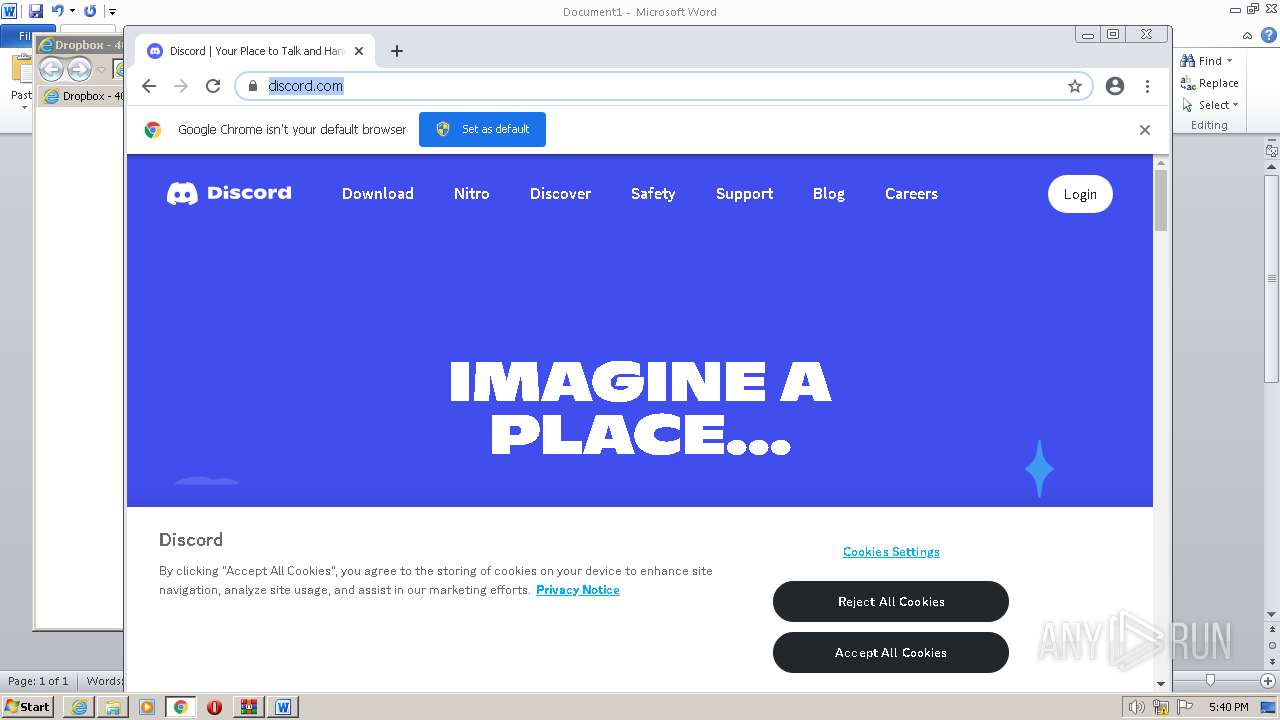Open the Word undo history dropdown
Viewport: 1280px width, 720px height.
tap(72, 11)
